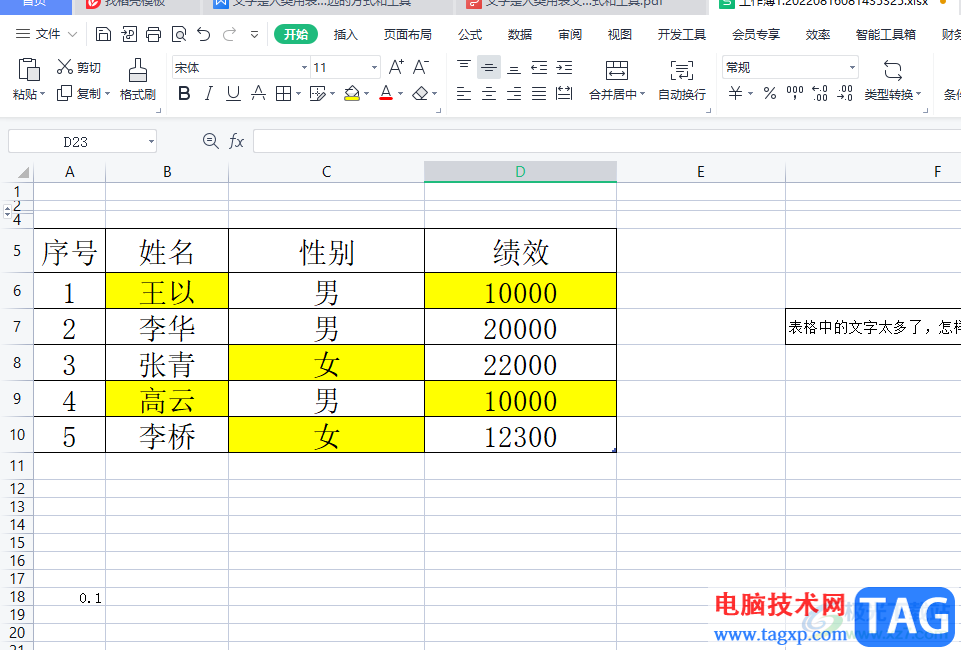Click the 开始 home tab button
Image resolution: width=961 pixels, height=650 pixels.
pos(296,34)
